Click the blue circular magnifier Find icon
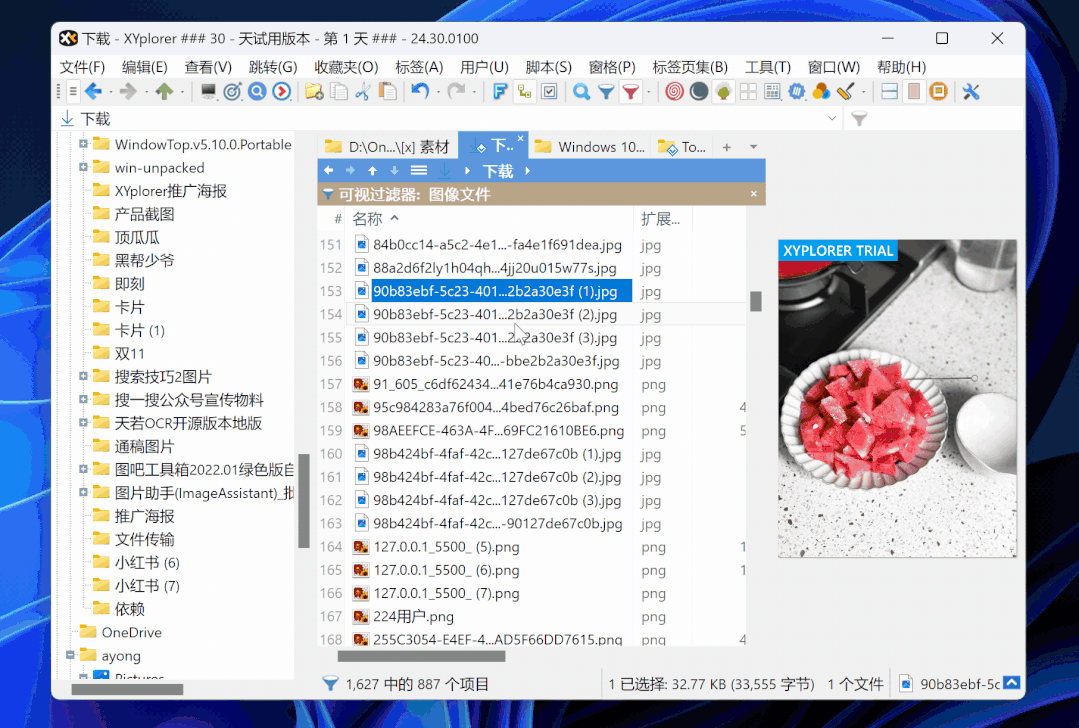The image size is (1079, 728). click(257, 92)
